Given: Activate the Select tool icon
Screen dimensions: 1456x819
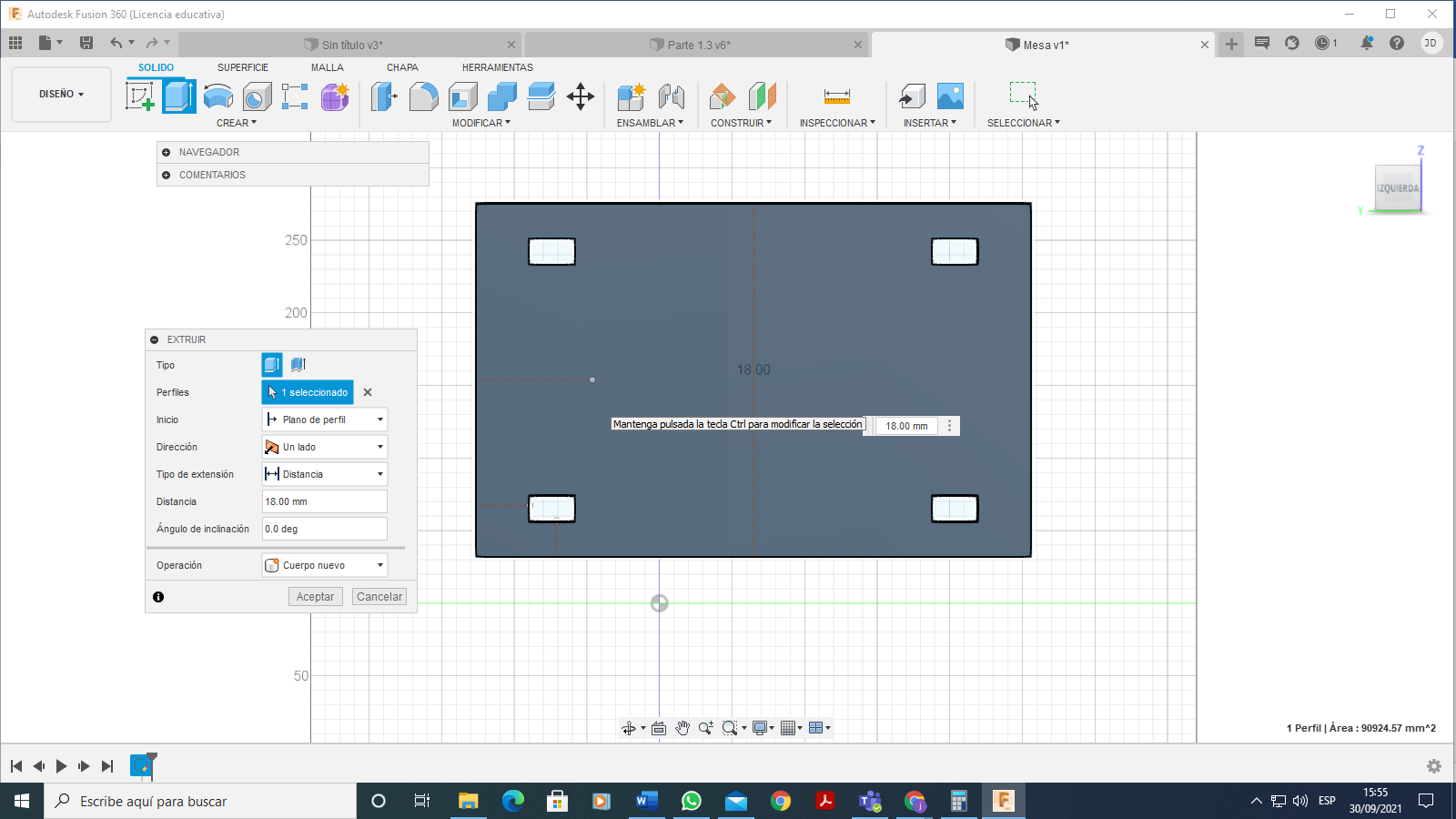Looking at the screenshot, I should [x=1024, y=96].
